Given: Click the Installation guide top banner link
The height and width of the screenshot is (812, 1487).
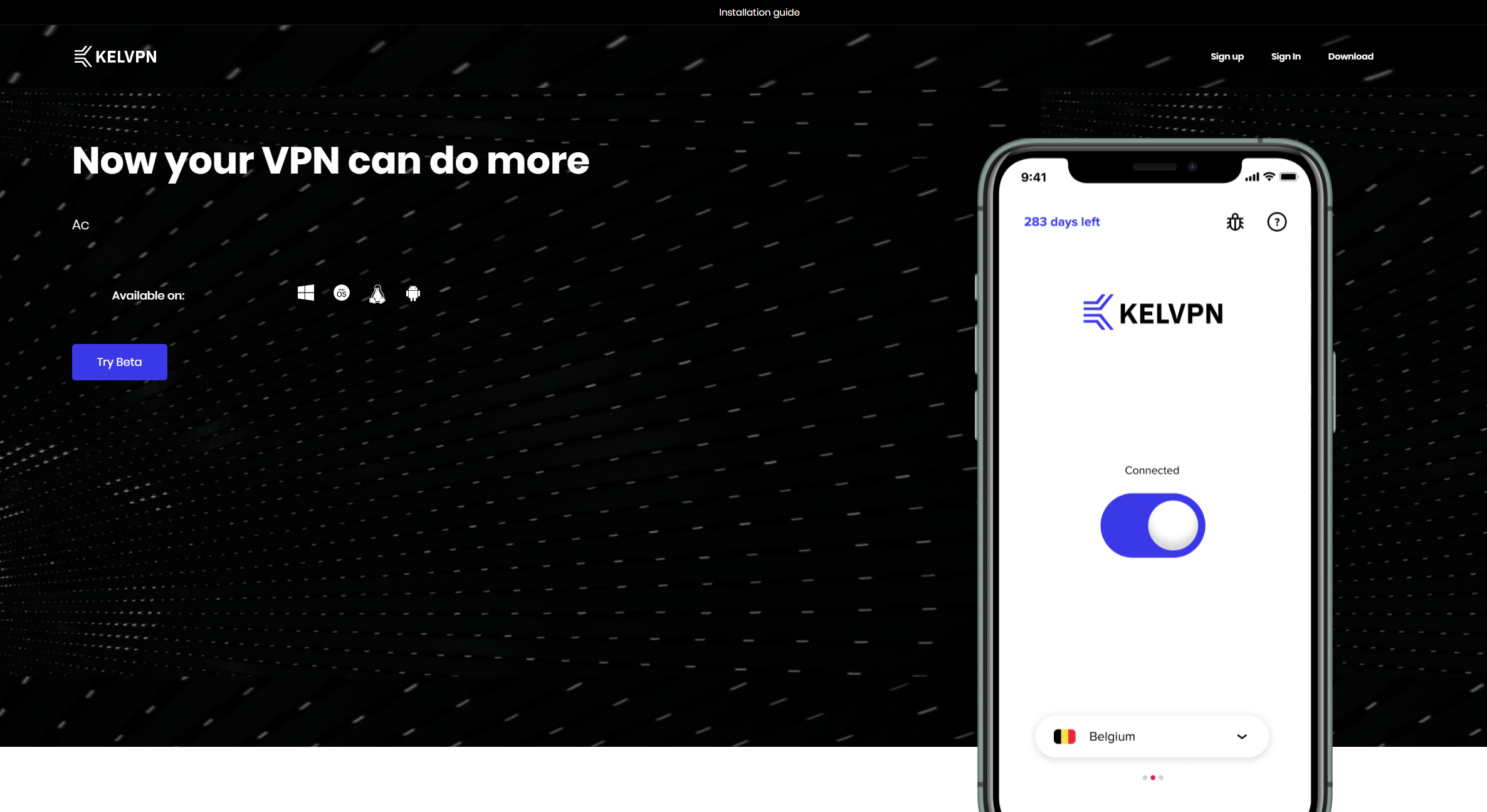Looking at the screenshot, I should click(x=759, y=12).
